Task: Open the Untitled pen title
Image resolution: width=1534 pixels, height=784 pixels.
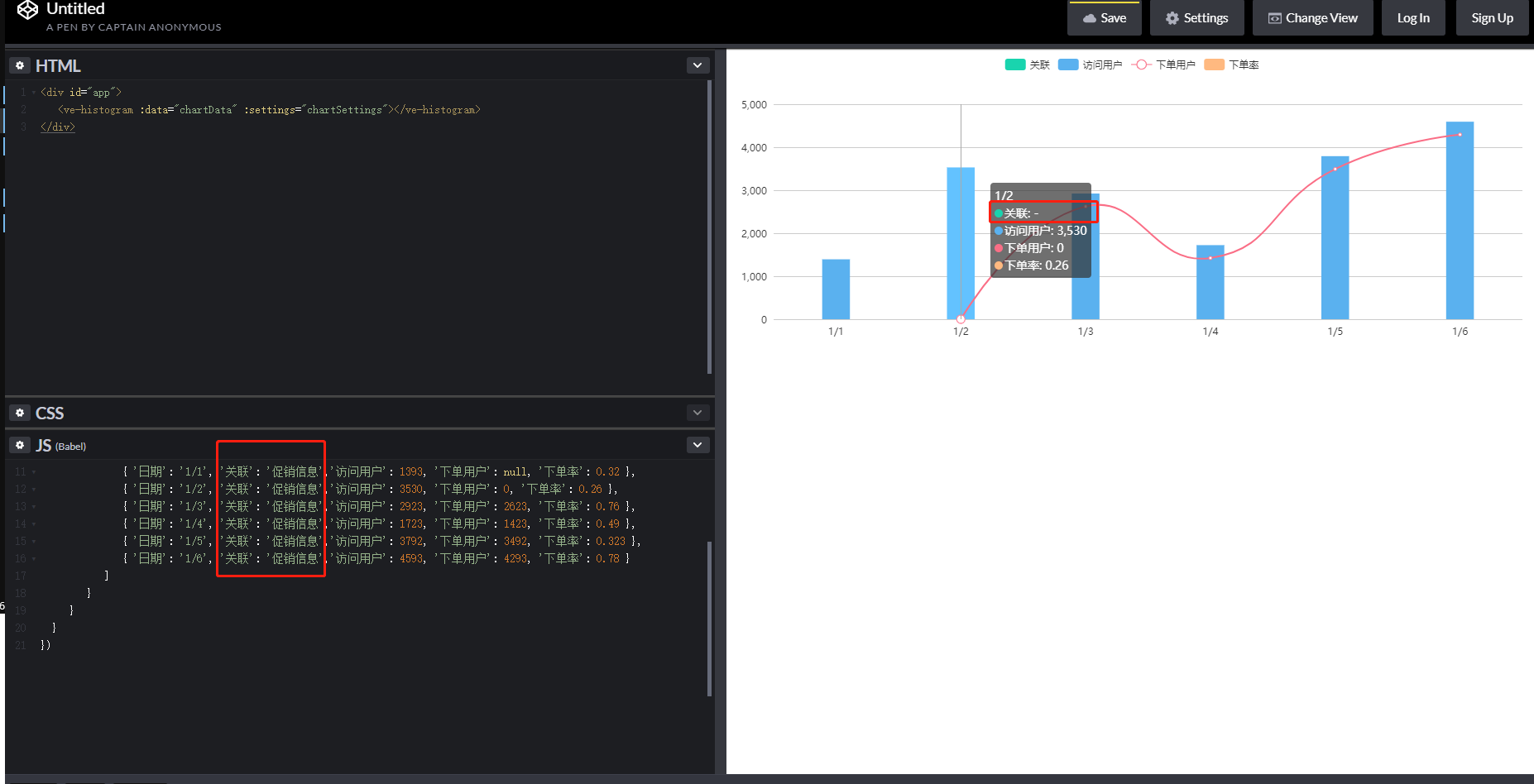Action: (x=75, y=9)
